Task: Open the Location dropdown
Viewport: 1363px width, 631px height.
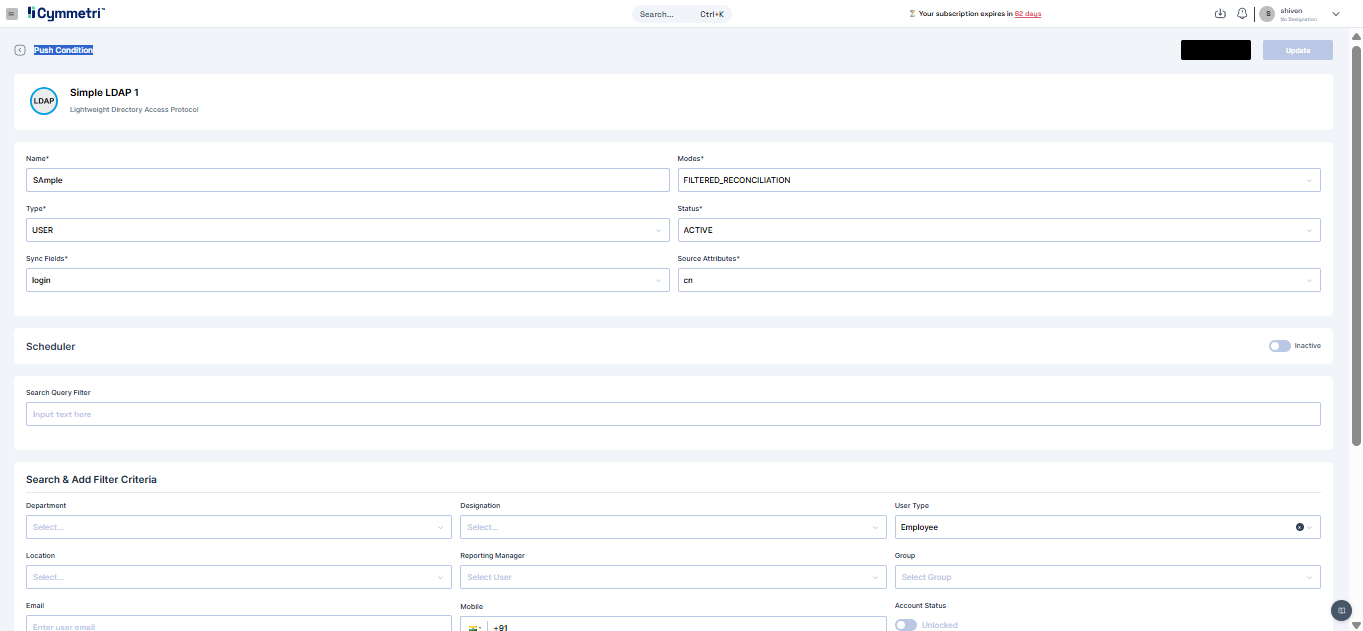Action: pyautogui.click(x=239, y=577)
